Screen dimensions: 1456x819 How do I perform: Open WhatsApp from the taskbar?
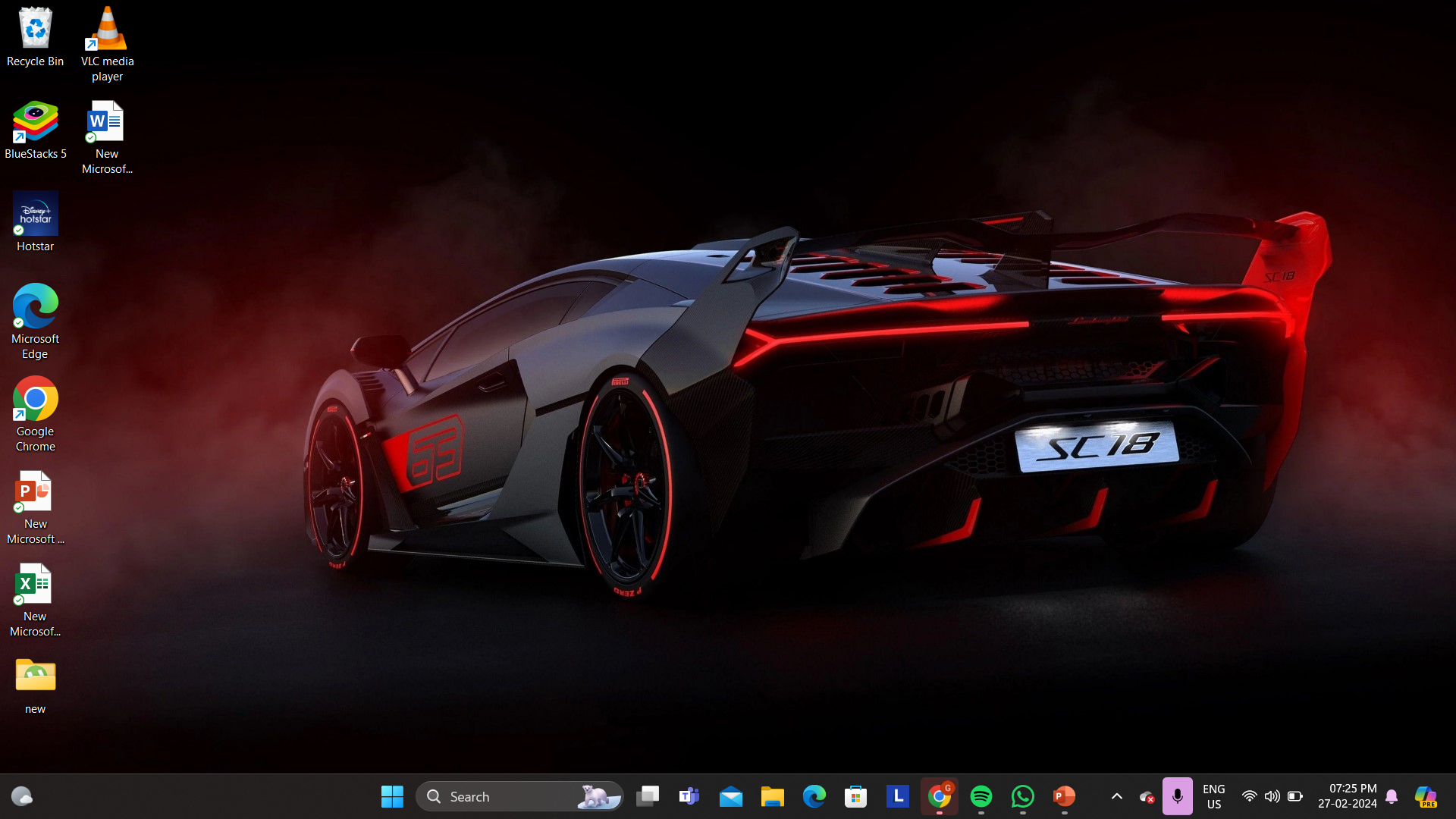coord(1022,796)
